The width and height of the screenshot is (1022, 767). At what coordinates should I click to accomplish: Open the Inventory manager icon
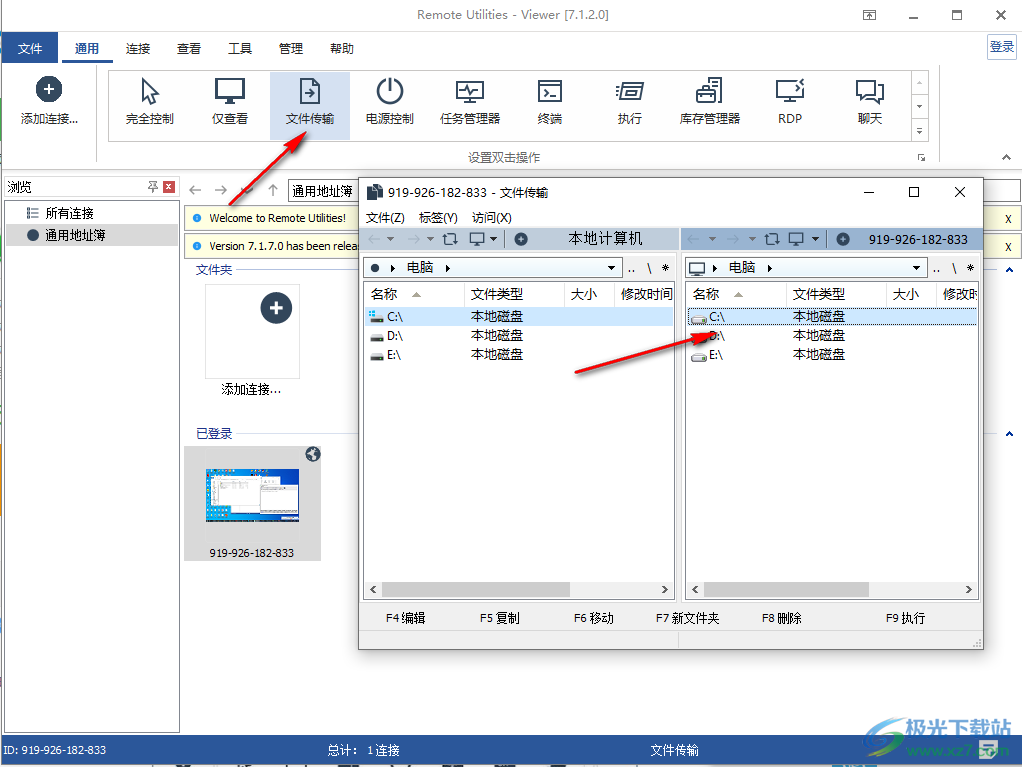(709, 91)
